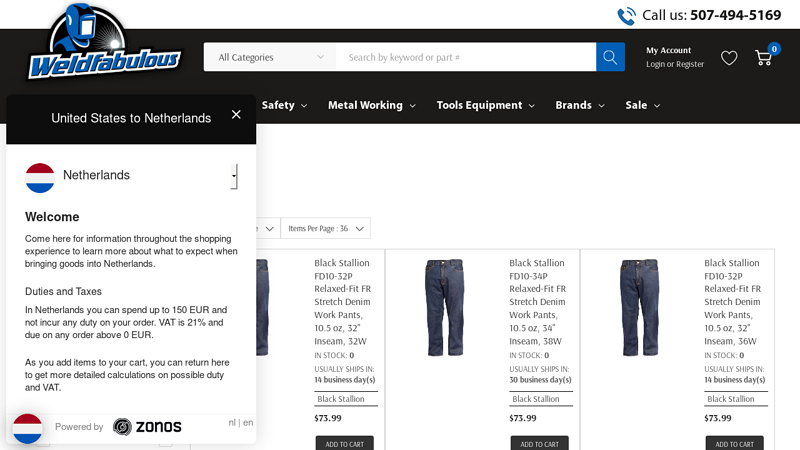
Task: Open the All Categories dropdown
Action: click(x=270, y=57)
